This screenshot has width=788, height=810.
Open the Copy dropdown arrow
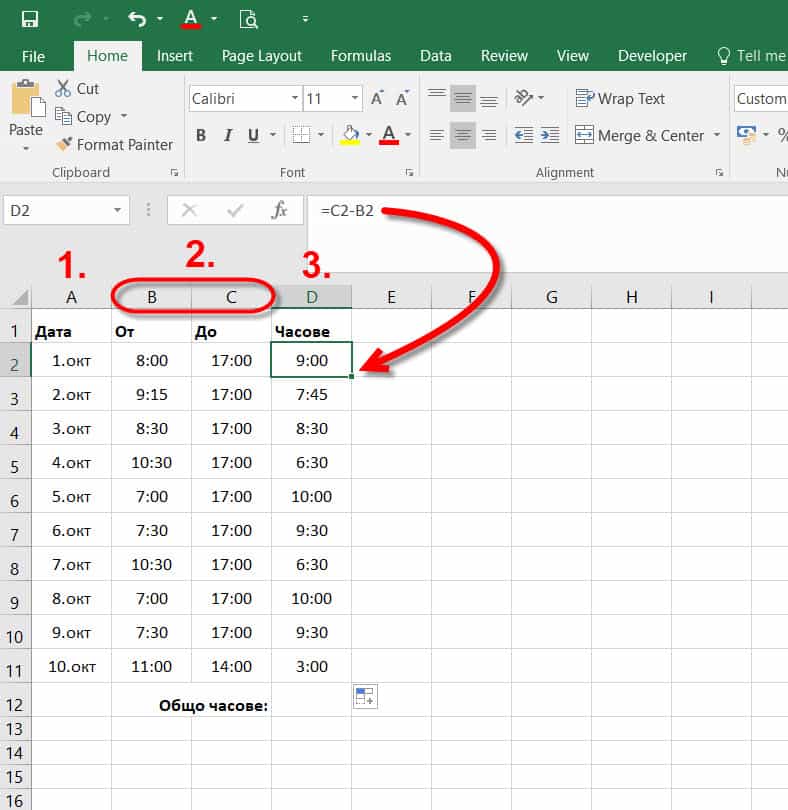124,116
